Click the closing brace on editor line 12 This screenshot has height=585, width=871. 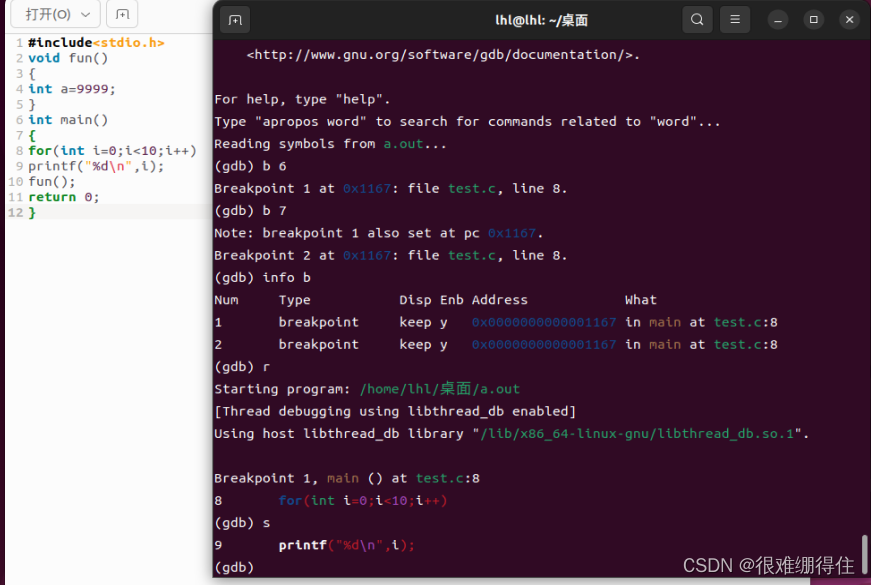32,213
